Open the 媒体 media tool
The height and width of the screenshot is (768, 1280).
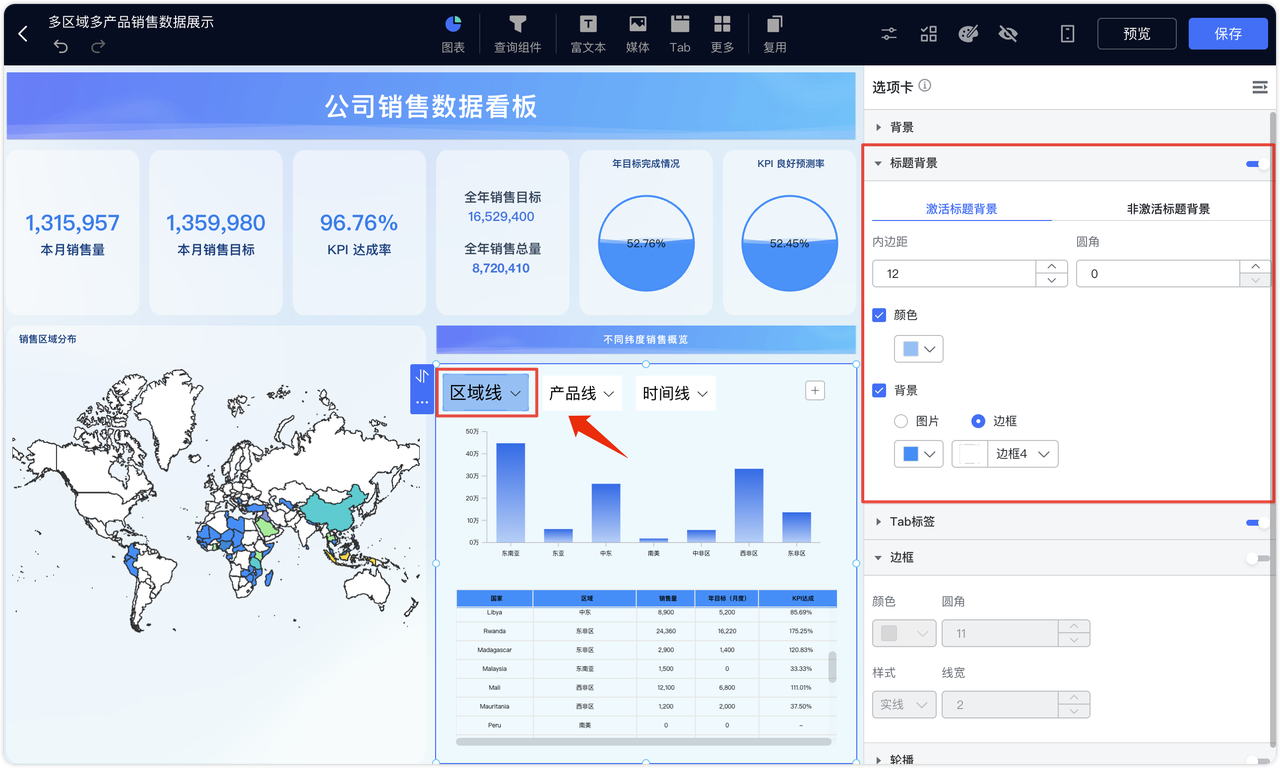coord(637,34)
